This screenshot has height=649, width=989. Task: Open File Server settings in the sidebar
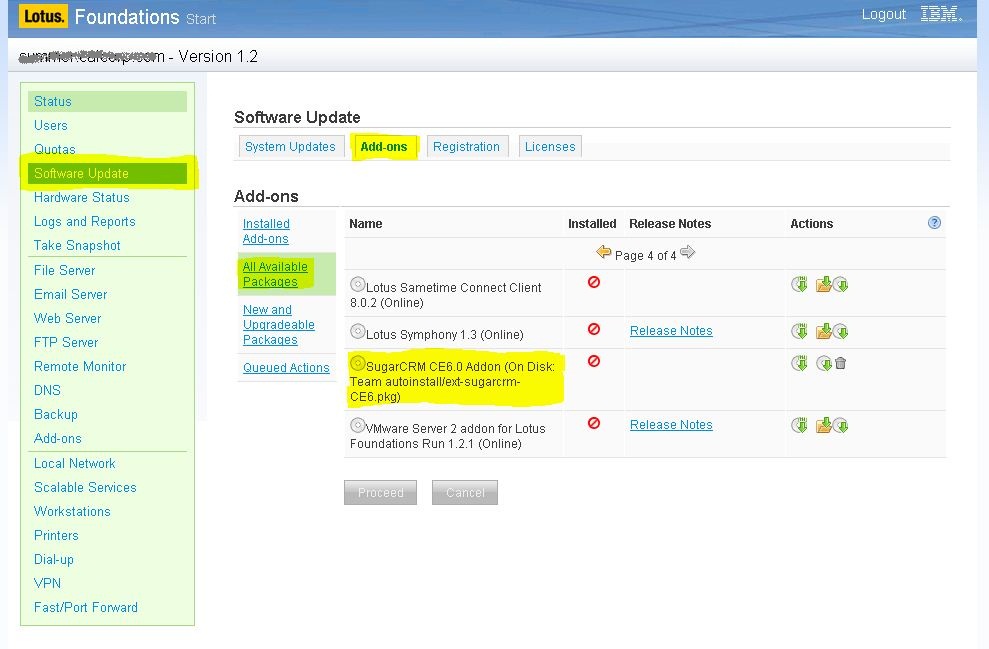click(x=64, y=271)
